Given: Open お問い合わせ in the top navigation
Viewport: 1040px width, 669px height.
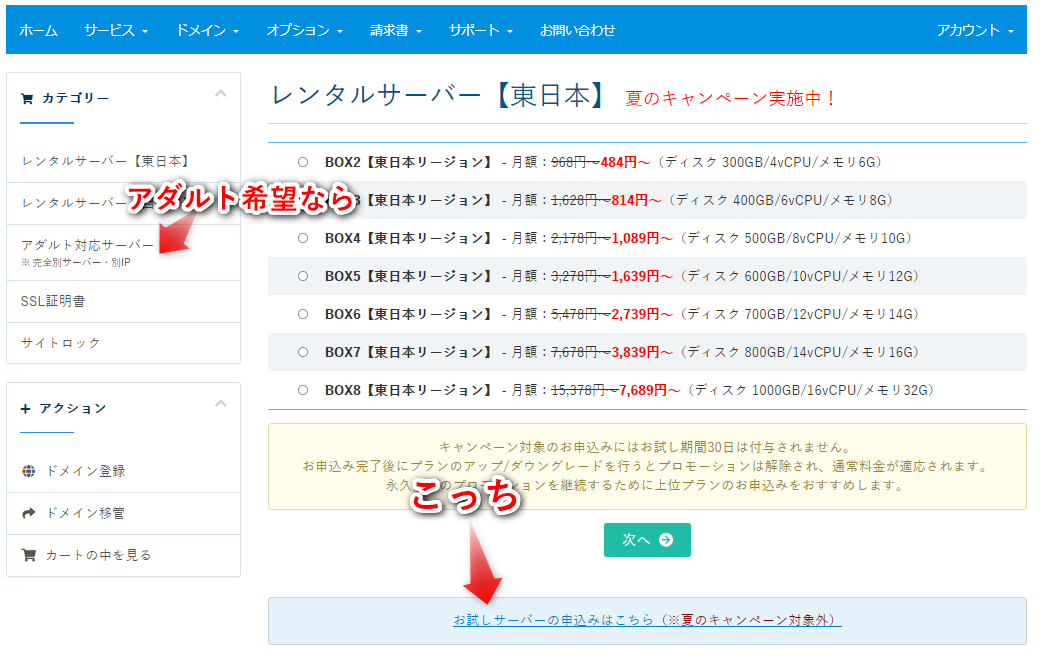Looking at the screenshot, I should coord(577,30).
